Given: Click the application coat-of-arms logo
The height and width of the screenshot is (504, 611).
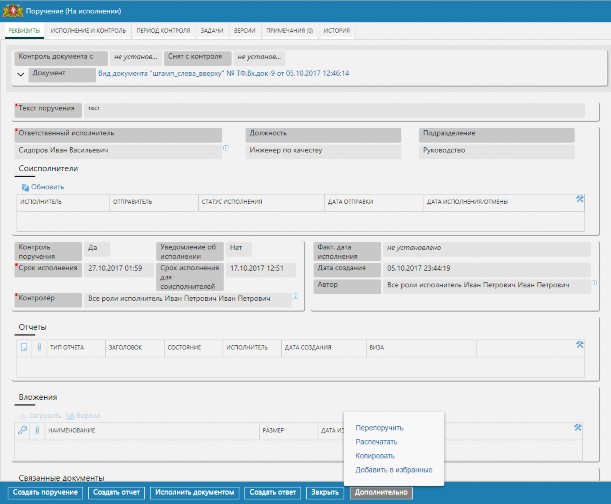Looking at the screenshot, I should pyautogui.click(x=12, y=11).
